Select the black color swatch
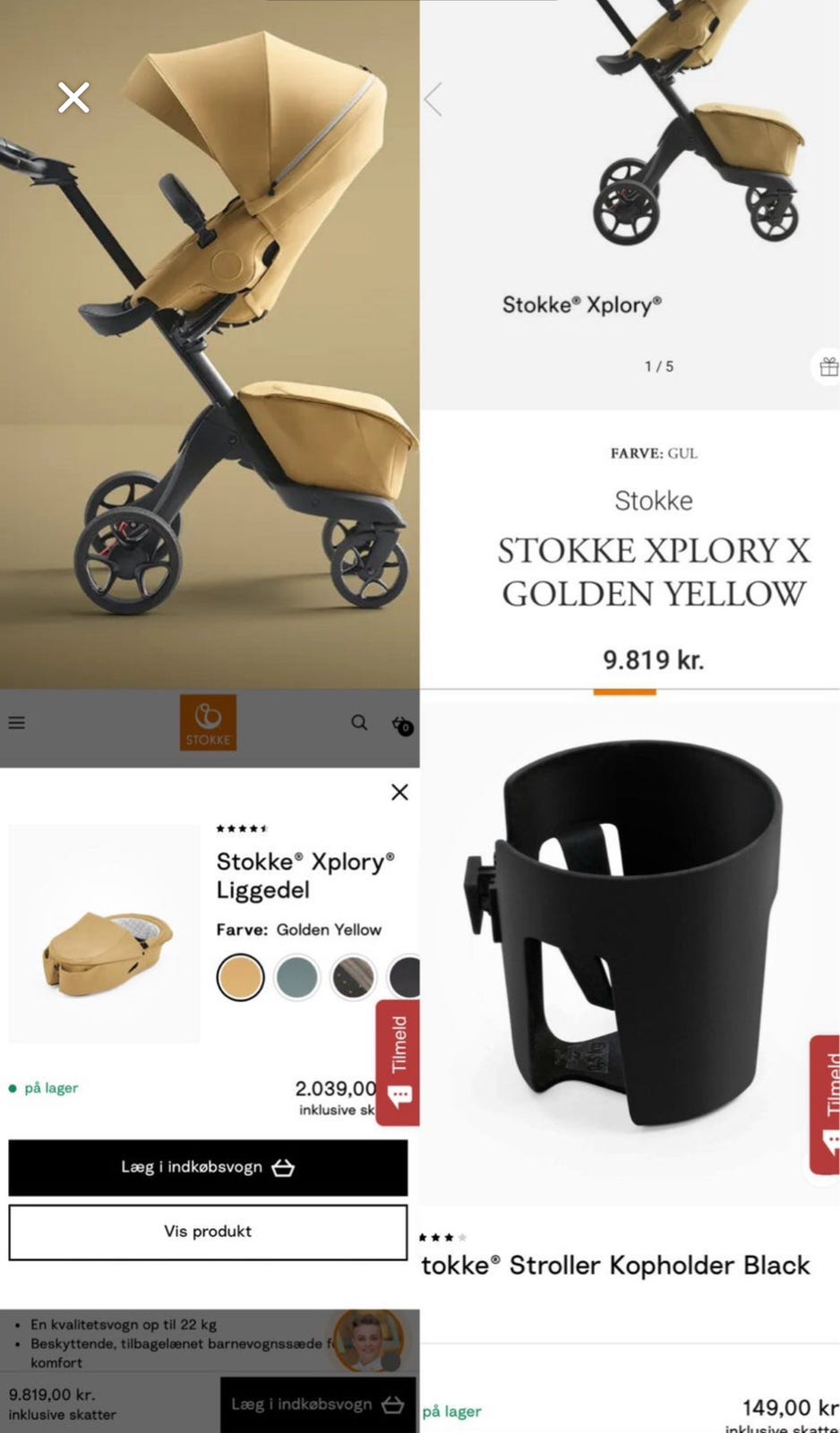 pyautogui.click(x=405, y=977)
